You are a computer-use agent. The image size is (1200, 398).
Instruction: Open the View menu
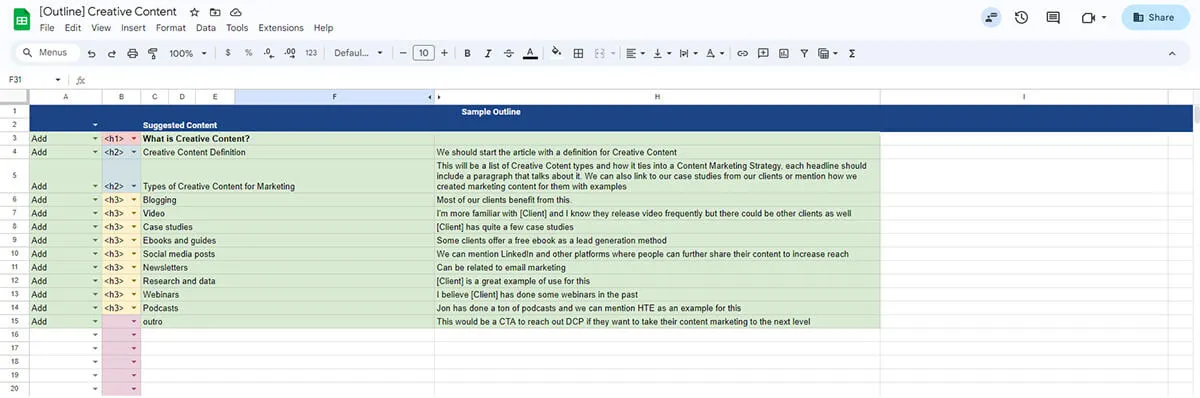(x=101, y=28)
